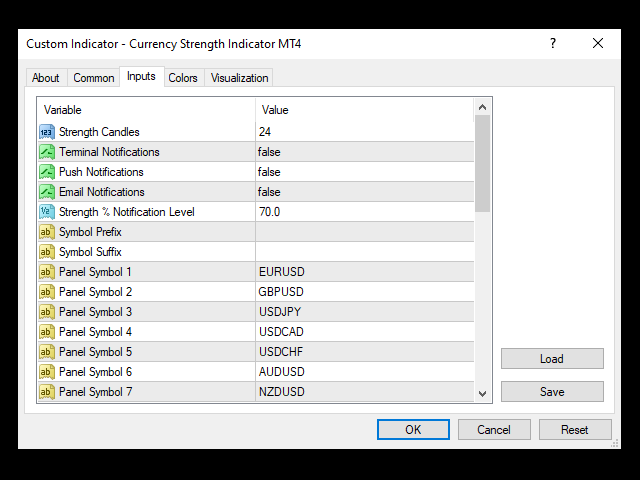Click the string icon beside Panel Symbol 1
This screenshot has width=640, height=480.
pos(47,272)
